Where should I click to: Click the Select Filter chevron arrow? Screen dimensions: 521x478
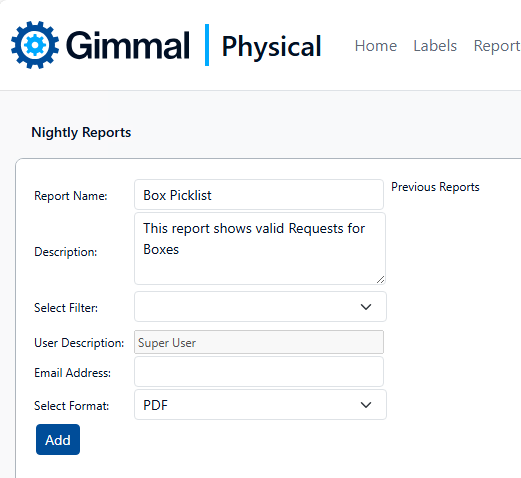coord(366,307)
